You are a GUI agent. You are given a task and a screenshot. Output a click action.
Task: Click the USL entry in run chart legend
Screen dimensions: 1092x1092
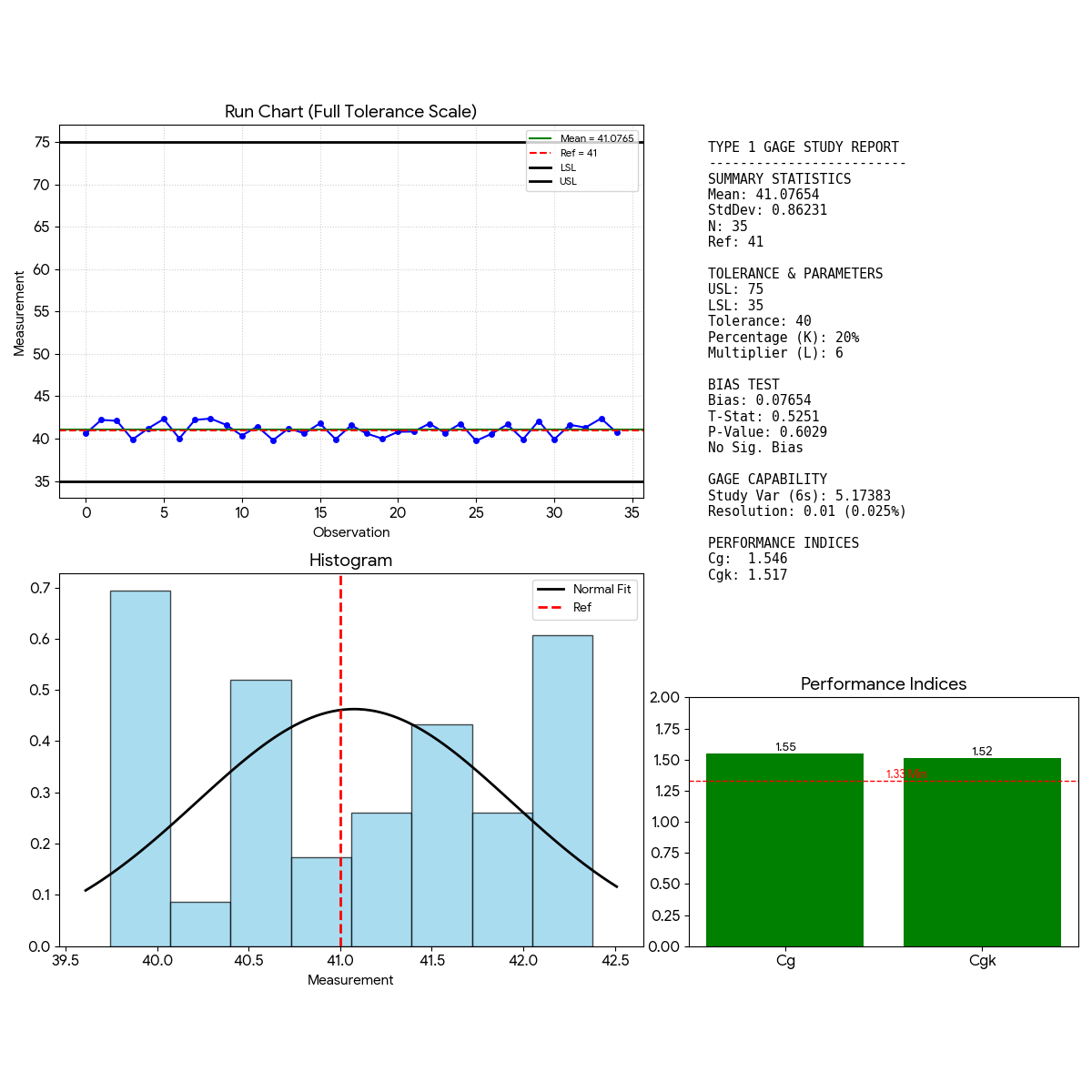point(568,182)
